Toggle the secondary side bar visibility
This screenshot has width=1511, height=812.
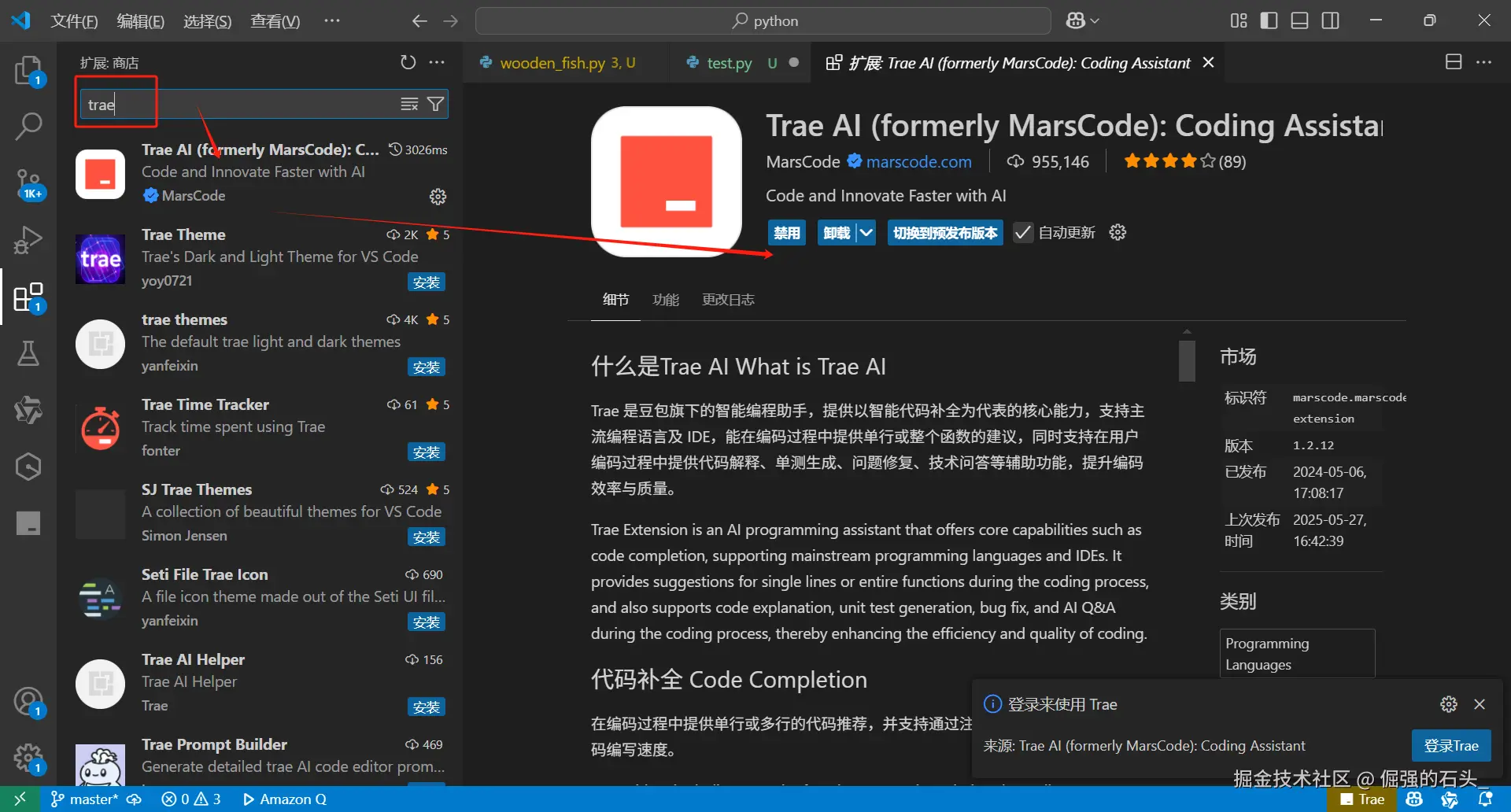1330,21
